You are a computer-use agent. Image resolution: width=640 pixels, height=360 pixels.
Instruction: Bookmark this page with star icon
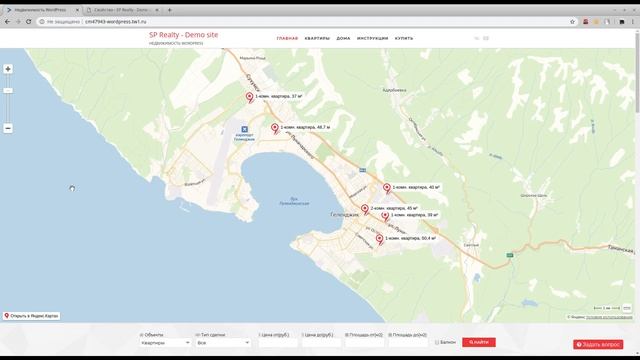click(573, 22)
